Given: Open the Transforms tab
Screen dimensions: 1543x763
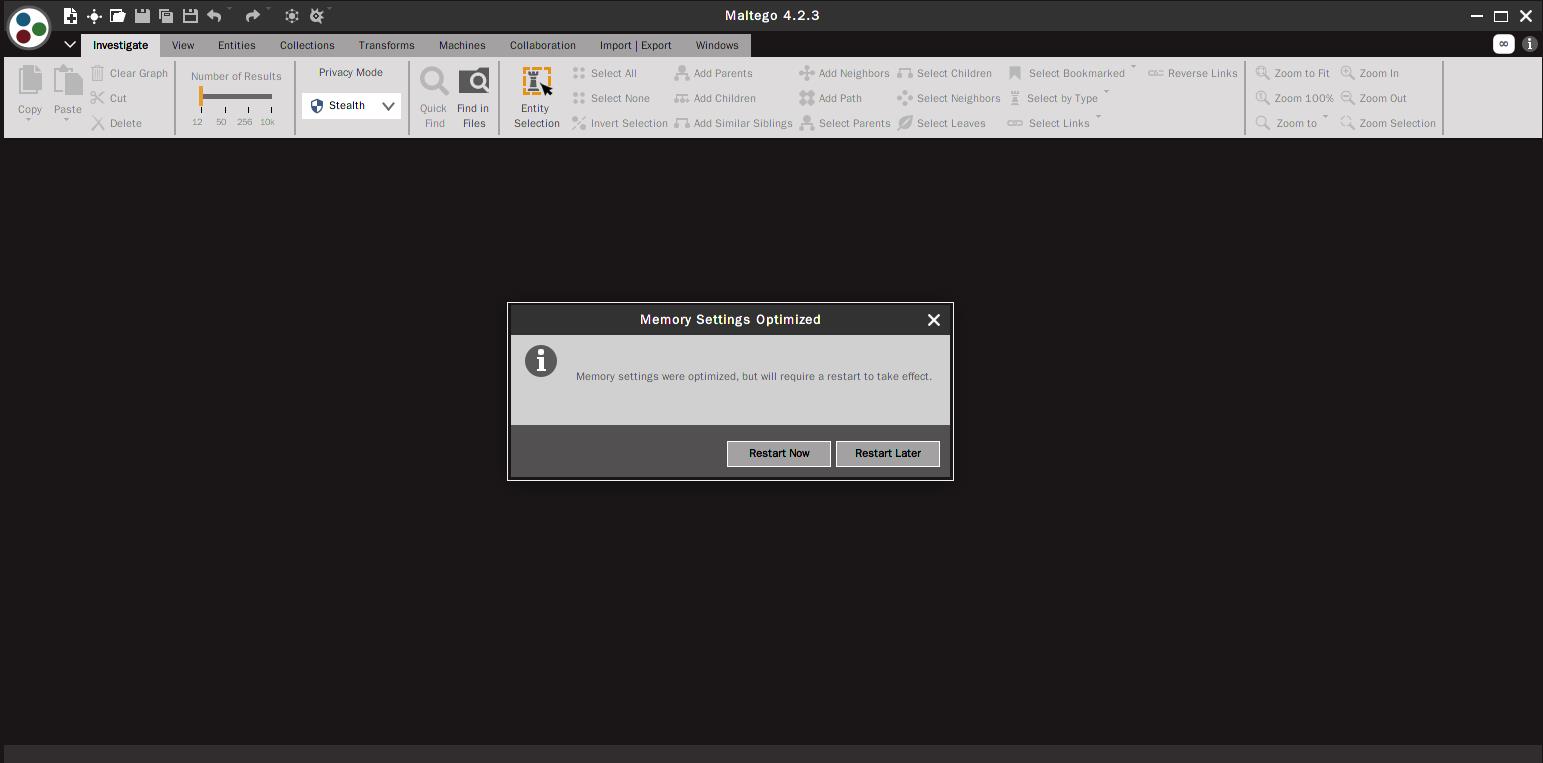Looking at the screenshot, I should pos(386,45).
